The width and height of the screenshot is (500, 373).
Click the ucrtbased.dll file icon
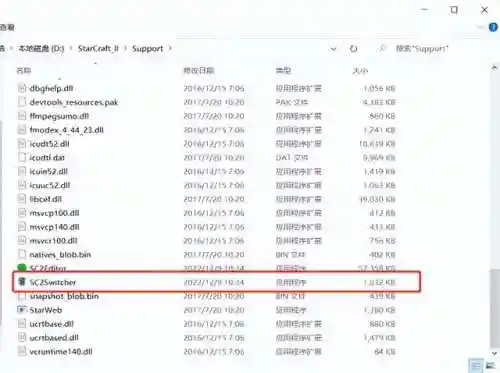click(22, 337)
